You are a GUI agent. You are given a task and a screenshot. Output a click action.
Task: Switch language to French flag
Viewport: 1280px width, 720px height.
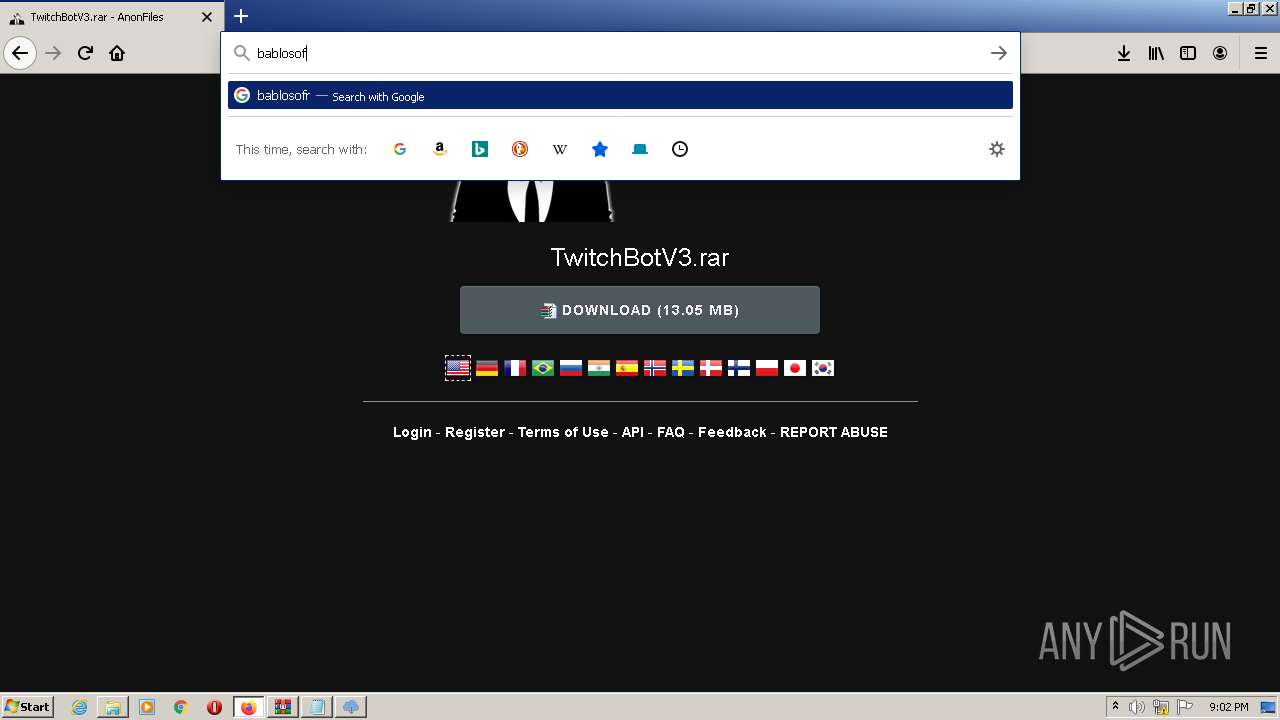515,368
